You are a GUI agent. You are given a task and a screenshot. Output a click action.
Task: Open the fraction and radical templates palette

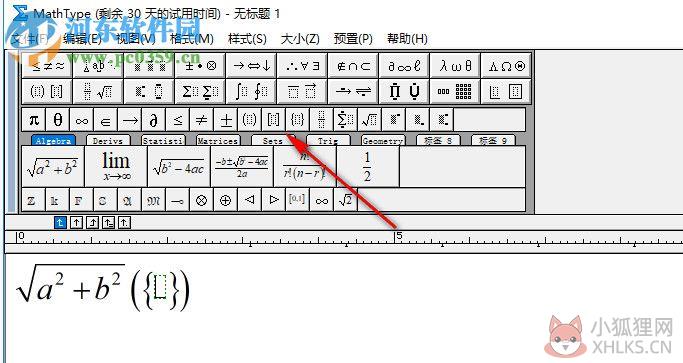pos(98,92)
